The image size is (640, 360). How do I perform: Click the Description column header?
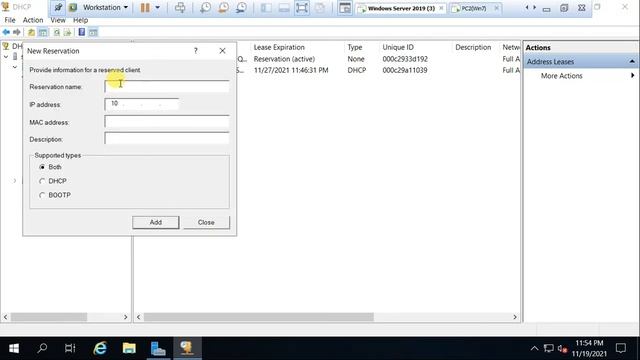(x=473, y=47)
